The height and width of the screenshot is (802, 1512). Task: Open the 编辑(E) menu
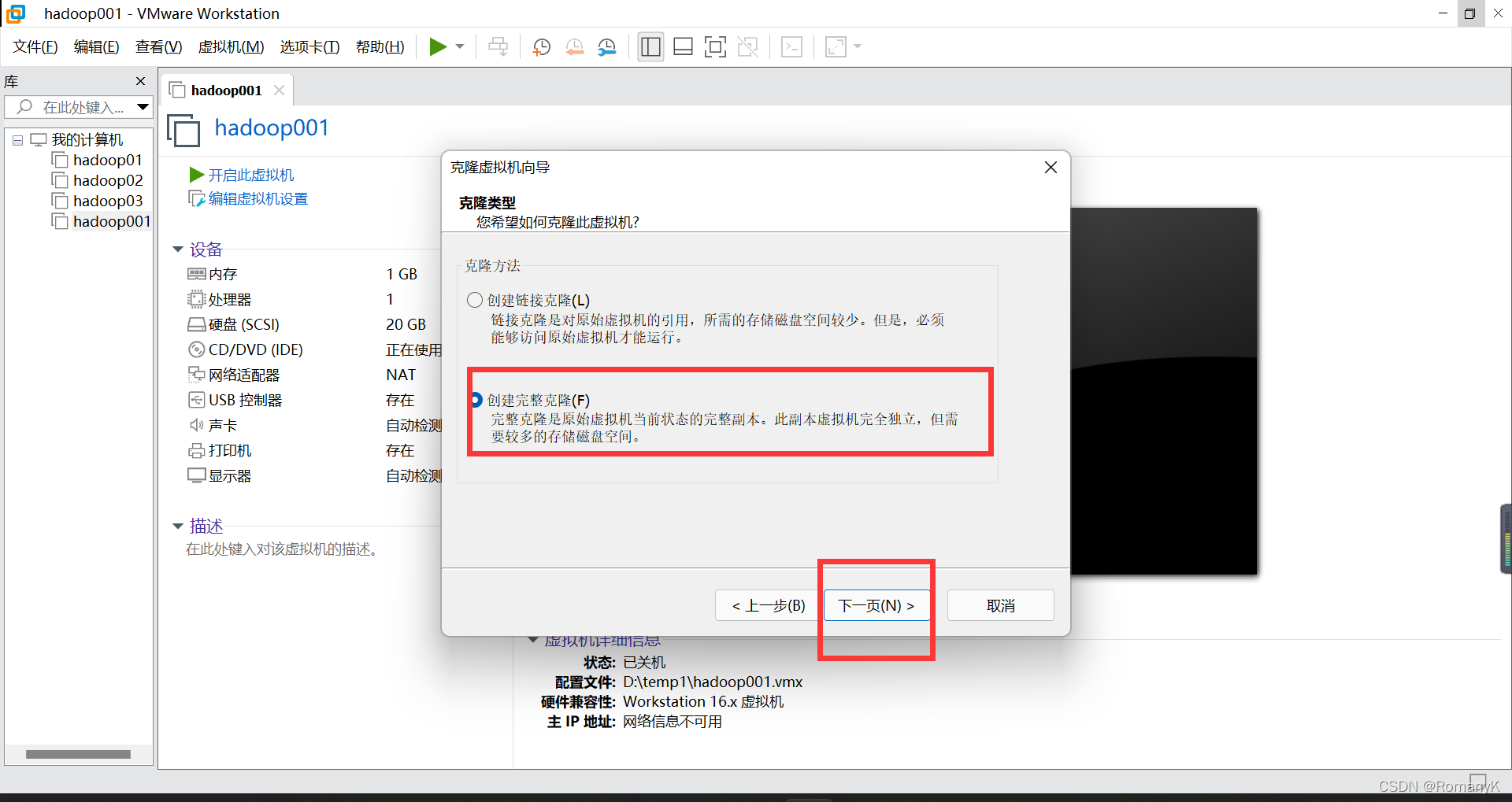point(97,47)
